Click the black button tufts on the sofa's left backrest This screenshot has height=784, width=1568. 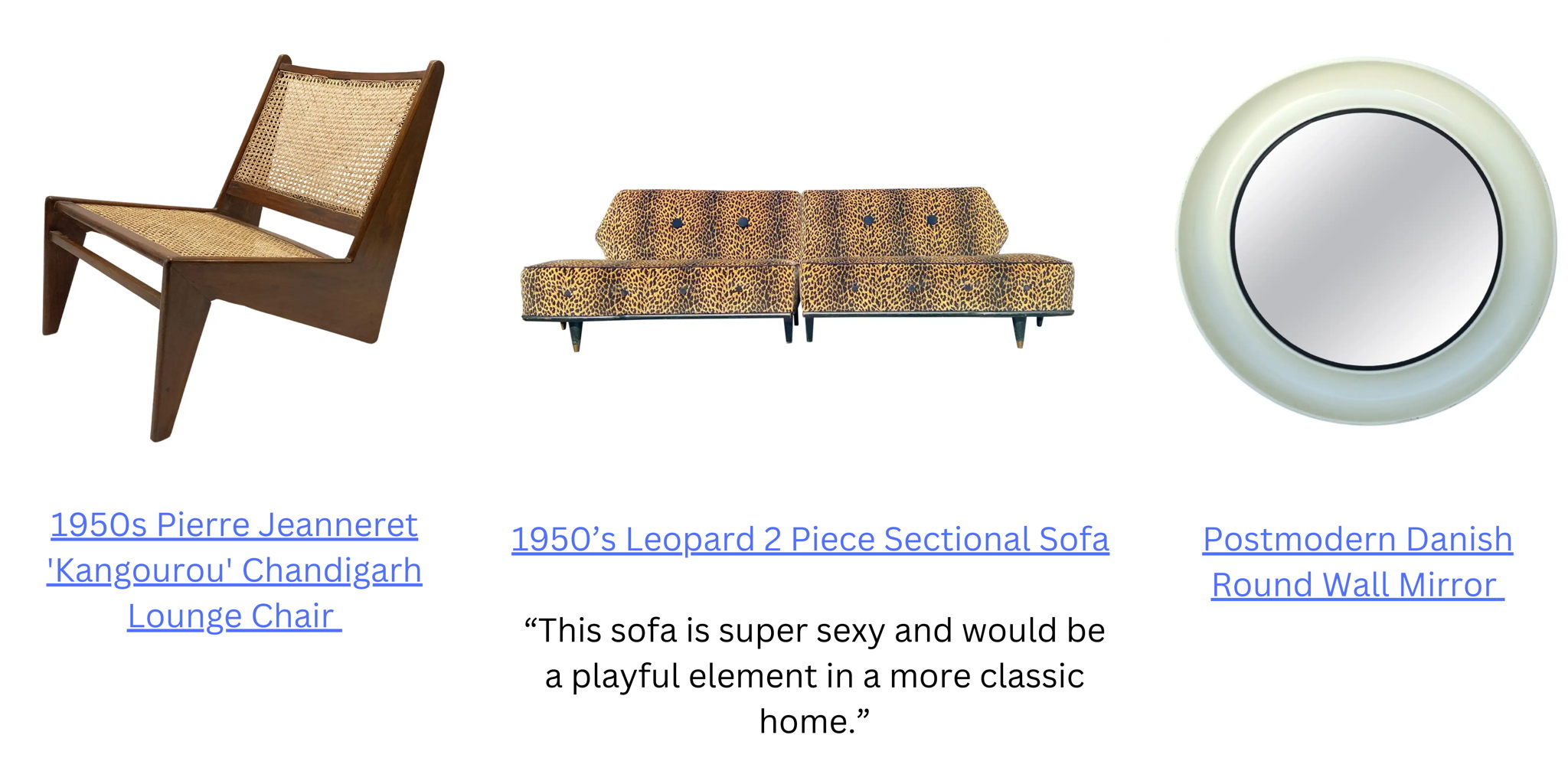point(710,223)
